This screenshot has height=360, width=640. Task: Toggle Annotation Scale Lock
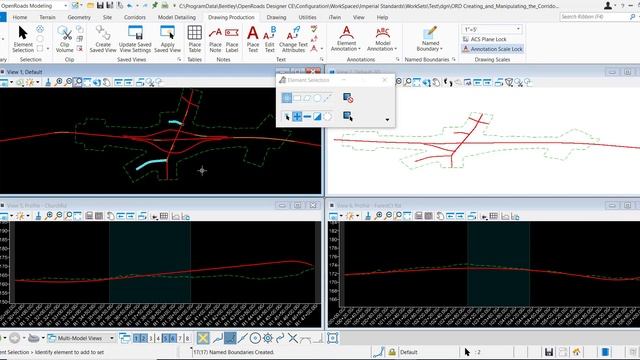click(x=493, y=49)
